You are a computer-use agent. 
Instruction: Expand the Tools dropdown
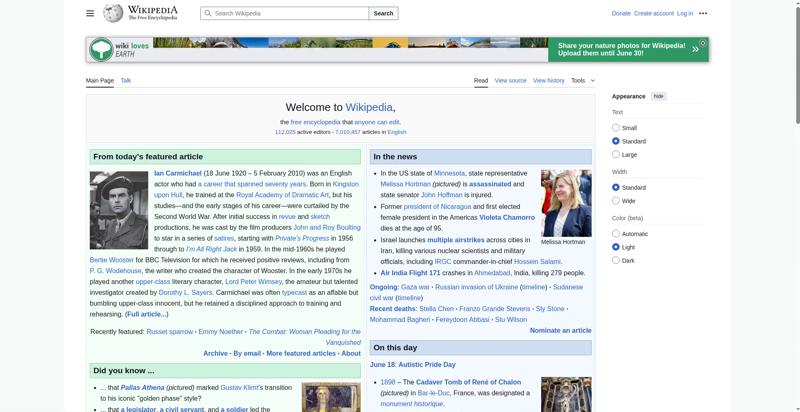coord(583,81)
